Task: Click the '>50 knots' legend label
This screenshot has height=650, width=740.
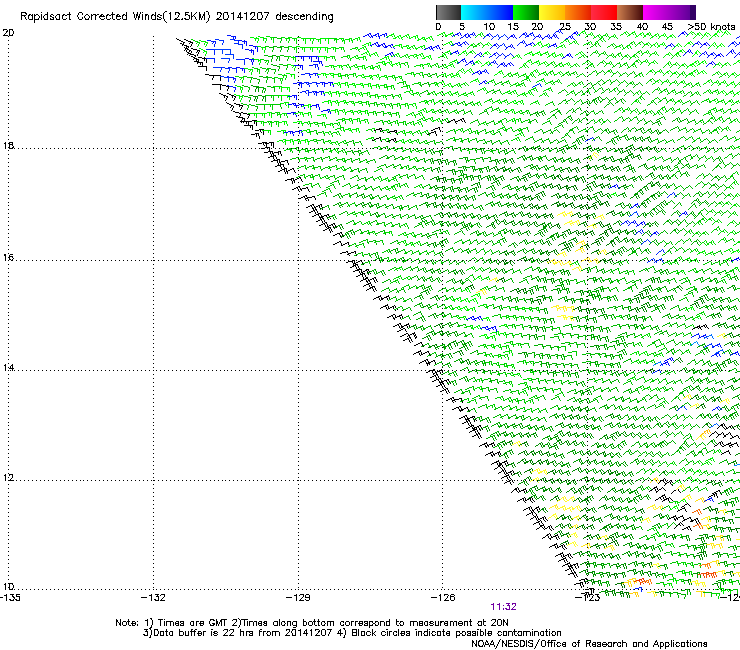Action: coord(711,27)
